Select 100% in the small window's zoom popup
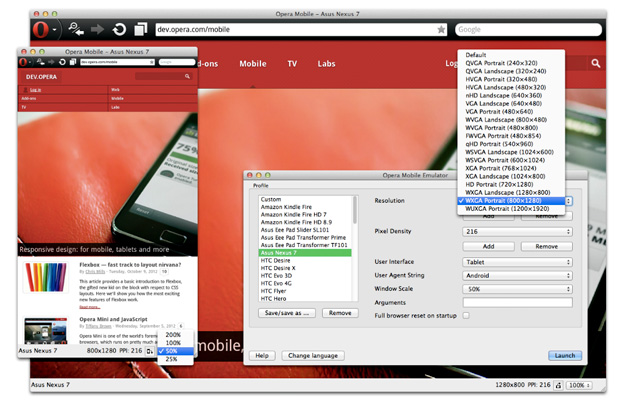This screenshot has width=620, height=406. 175,343
